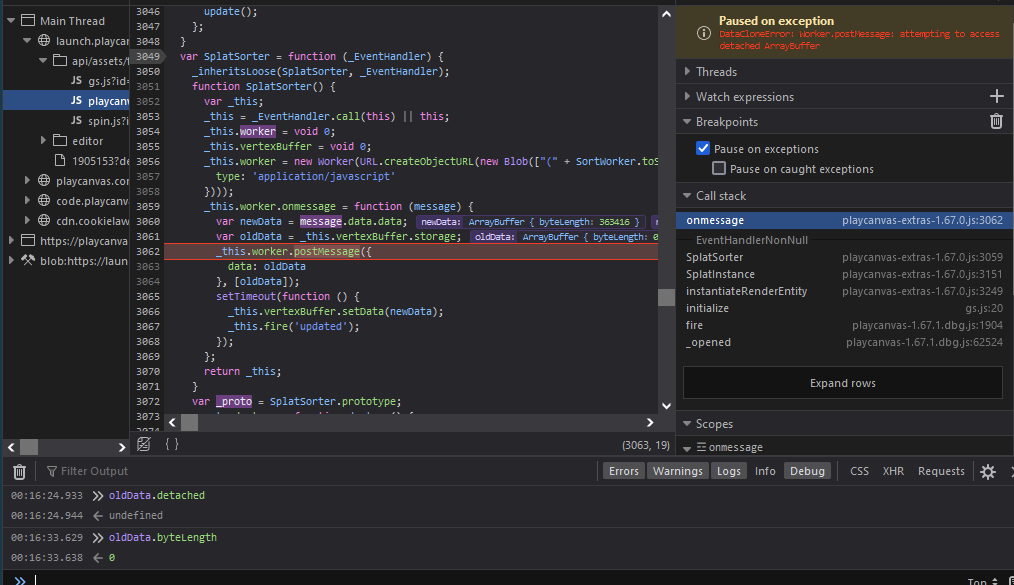This screenshot has height=585, width=1014.
Task: Toggle Info filter in console
Action: pos(765,471)
